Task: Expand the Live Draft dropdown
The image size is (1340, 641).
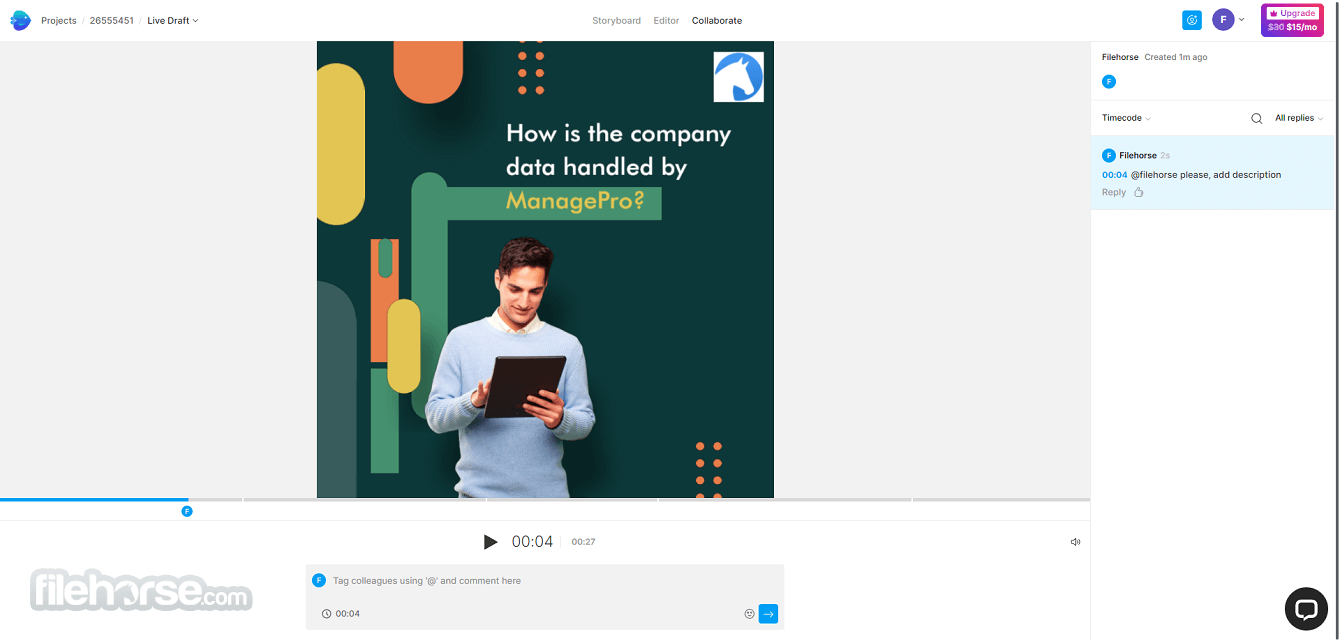Action: 173,21
